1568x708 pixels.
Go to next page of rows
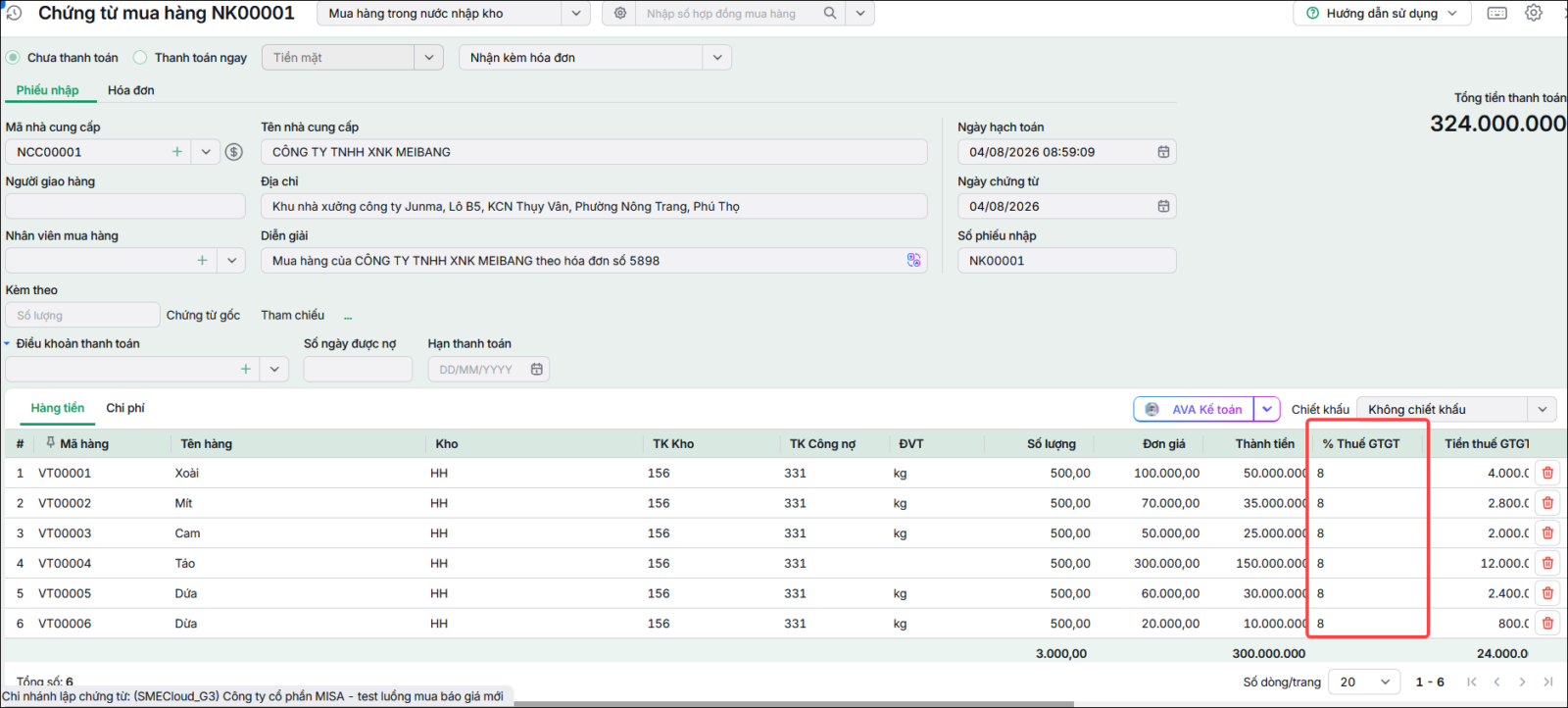click(x=1522, y=682)
